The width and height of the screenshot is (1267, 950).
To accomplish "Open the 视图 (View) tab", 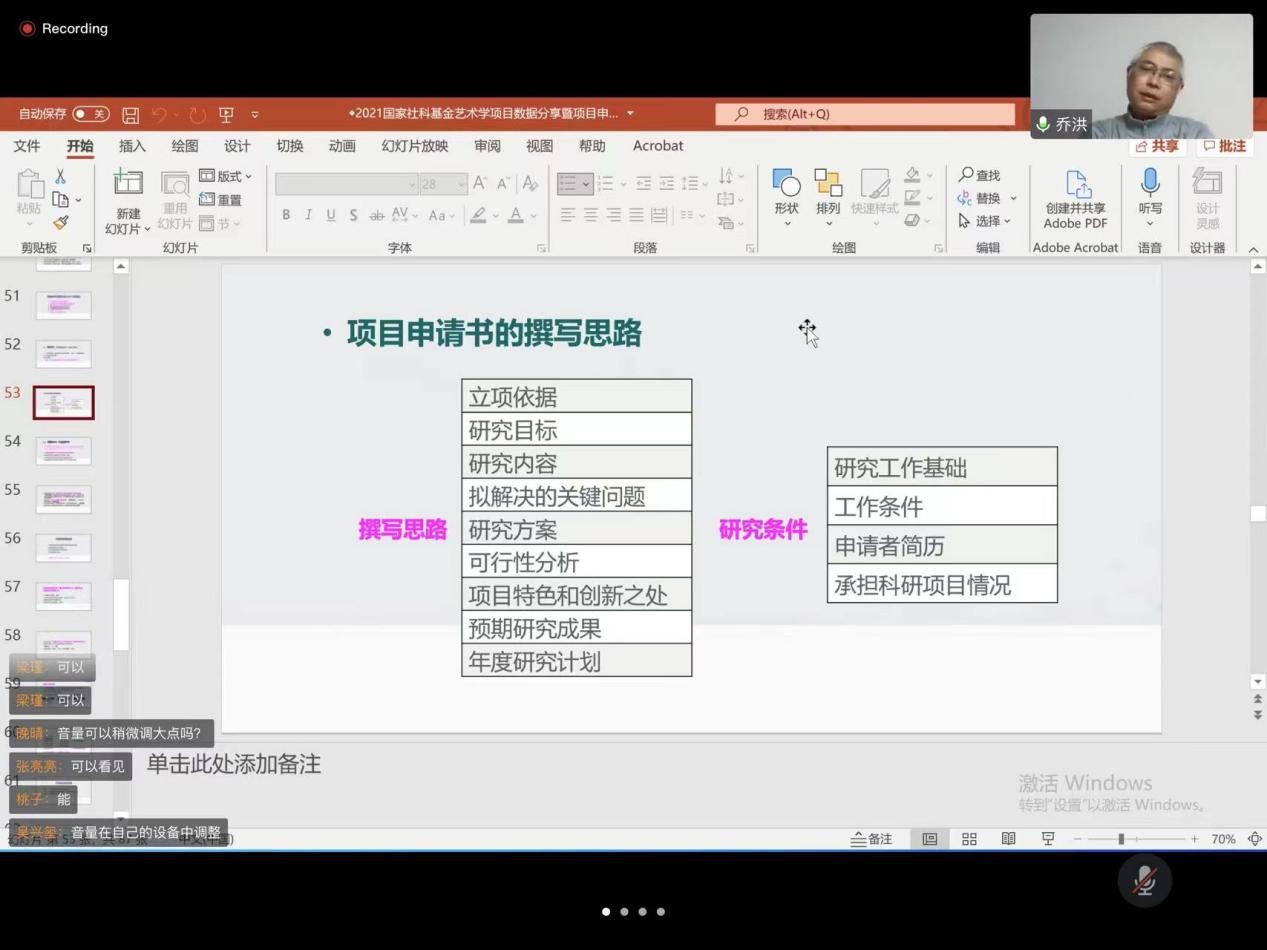I will click(x=539, y=146).
